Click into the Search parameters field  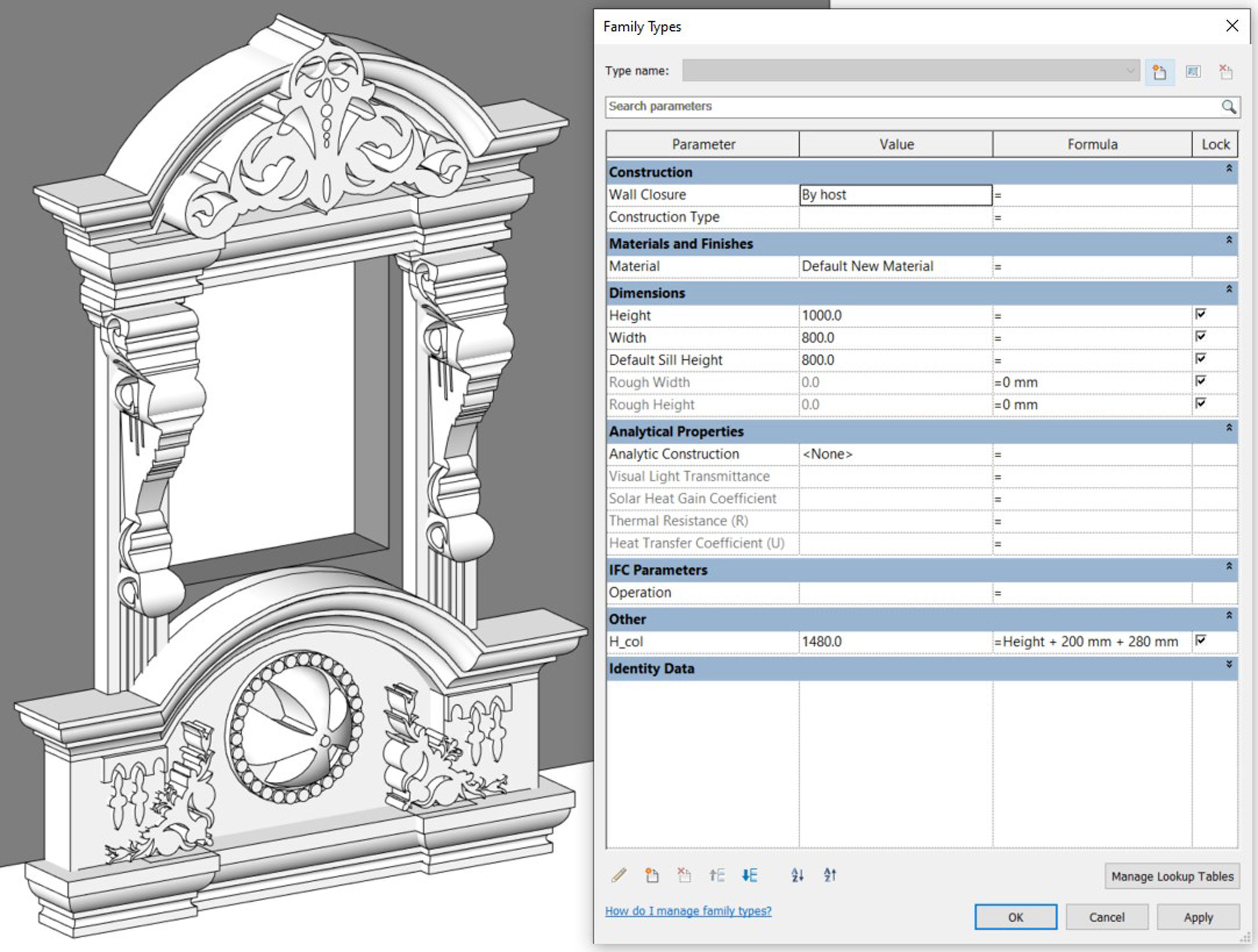coord(910,107)
